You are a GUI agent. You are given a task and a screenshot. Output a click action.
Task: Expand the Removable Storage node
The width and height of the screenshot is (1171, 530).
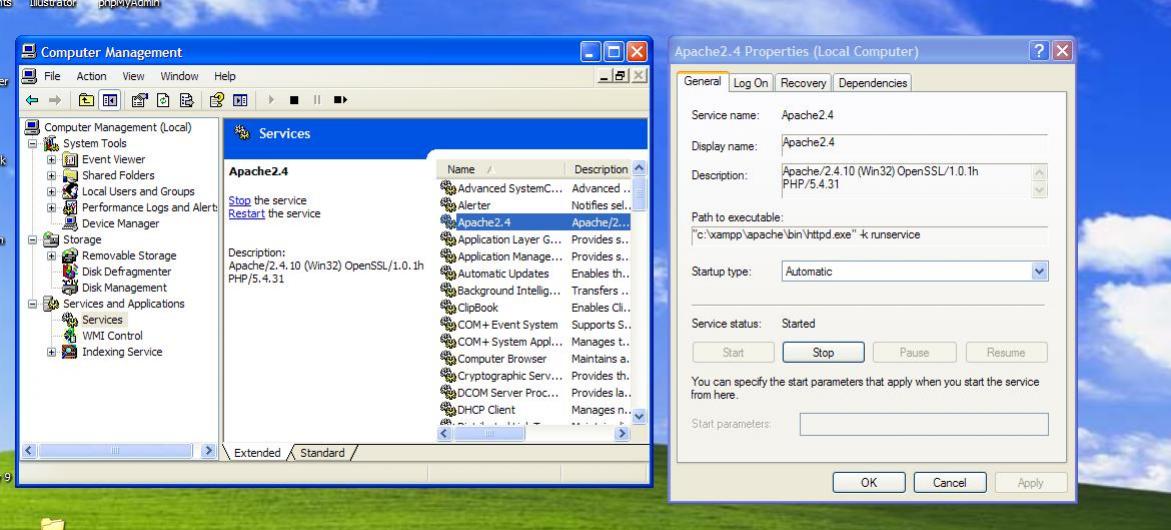[52, 255]
